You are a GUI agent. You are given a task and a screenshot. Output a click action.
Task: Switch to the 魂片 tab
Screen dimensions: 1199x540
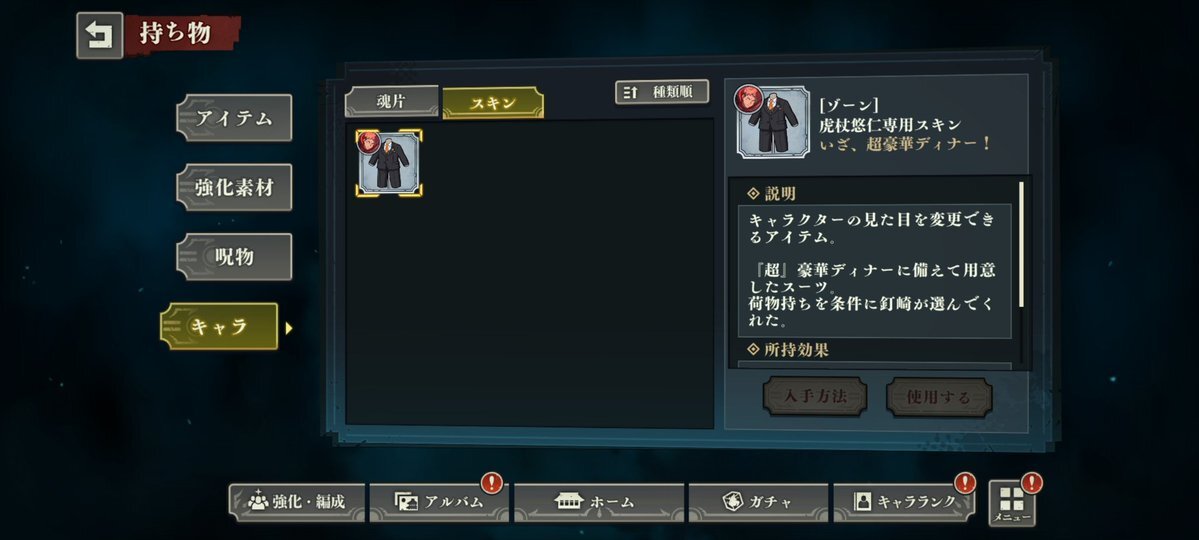(392, 102)
